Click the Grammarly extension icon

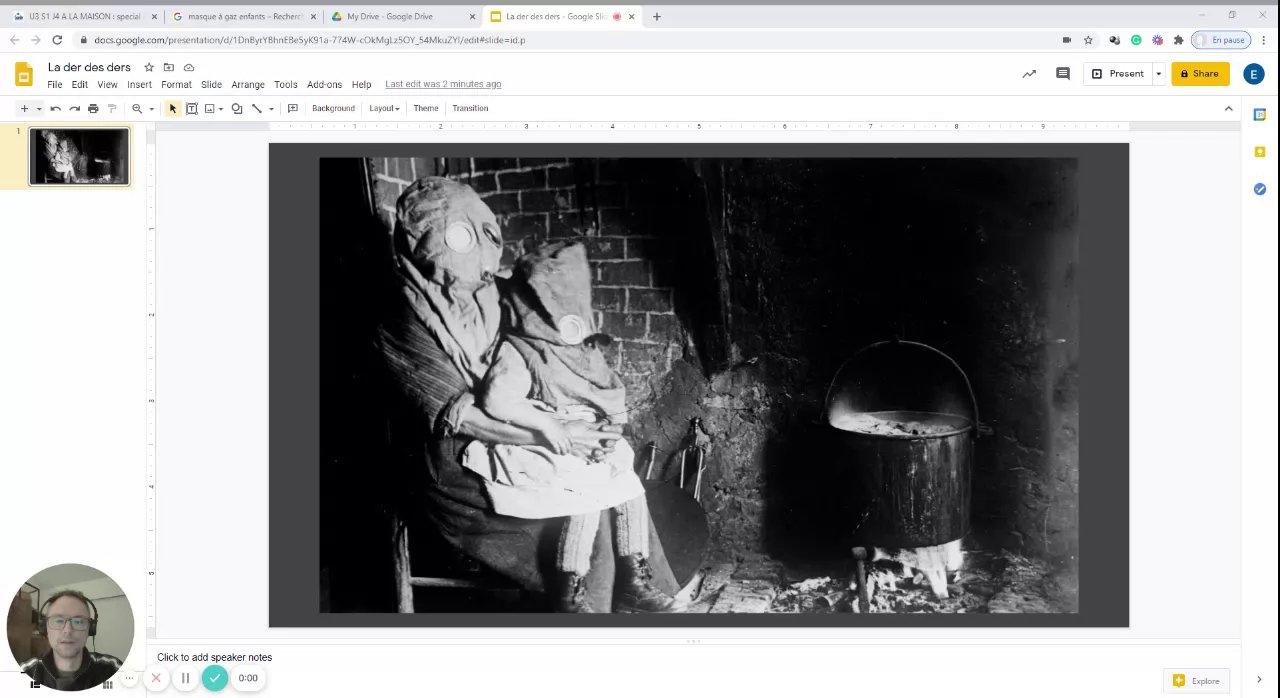pos(1136,40)
